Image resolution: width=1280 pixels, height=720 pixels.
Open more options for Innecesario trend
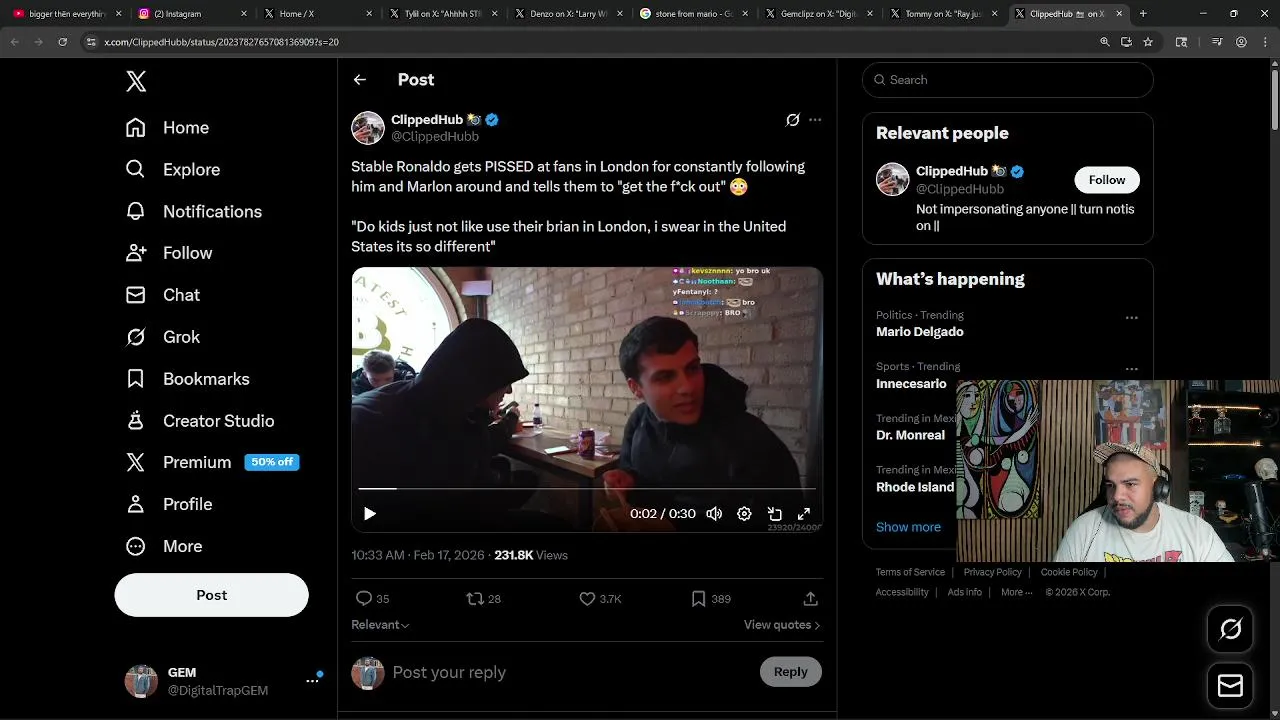[x=1131, y=369]
